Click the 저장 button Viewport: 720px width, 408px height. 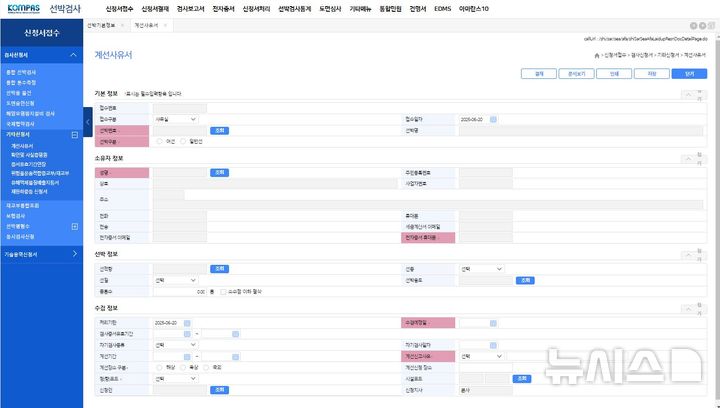click(x=653, y=73)
